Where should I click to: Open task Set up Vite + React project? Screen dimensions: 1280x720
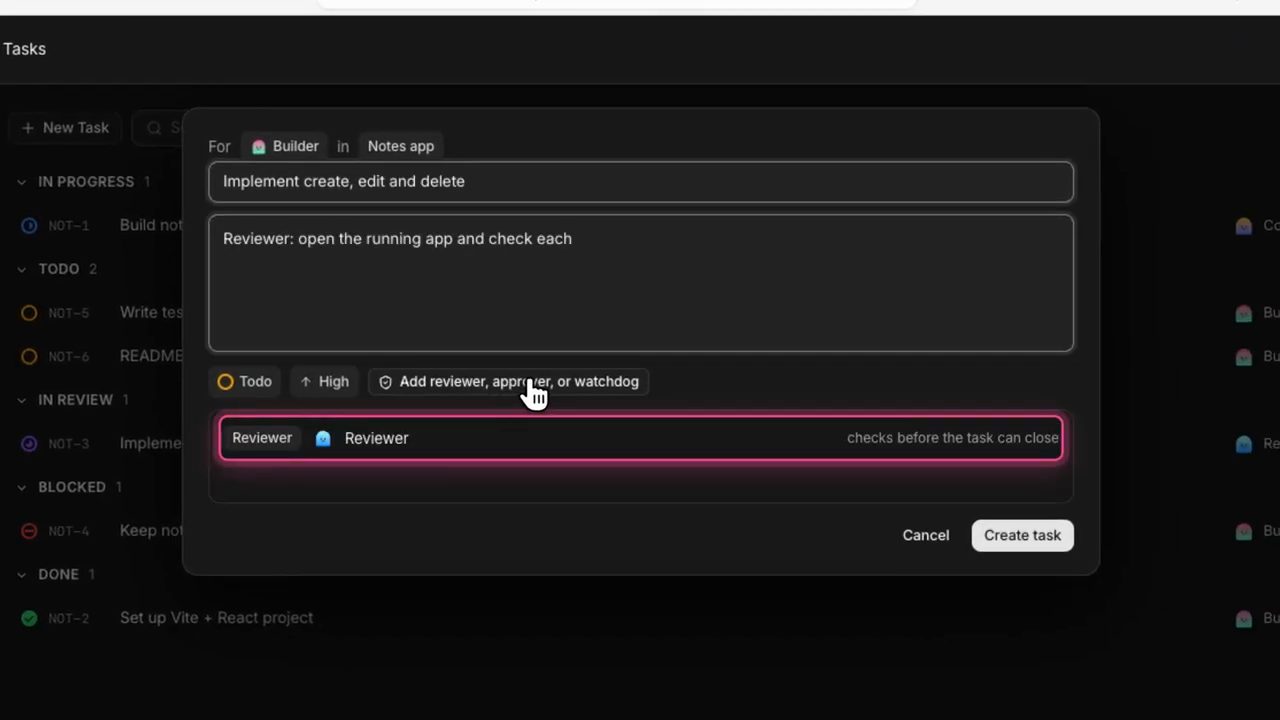tap(216, 618)
